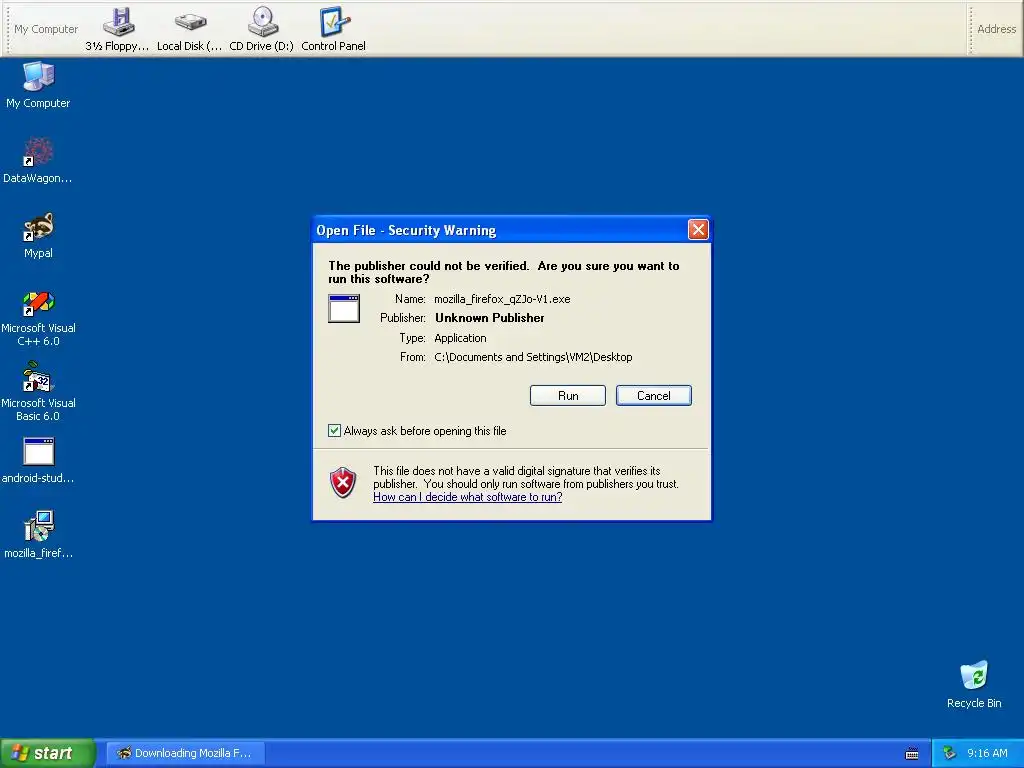This screenshot has width=1024, height=768.
Task: Open the 3½ Floppy drive icon in toolbar
Action: 118,29
